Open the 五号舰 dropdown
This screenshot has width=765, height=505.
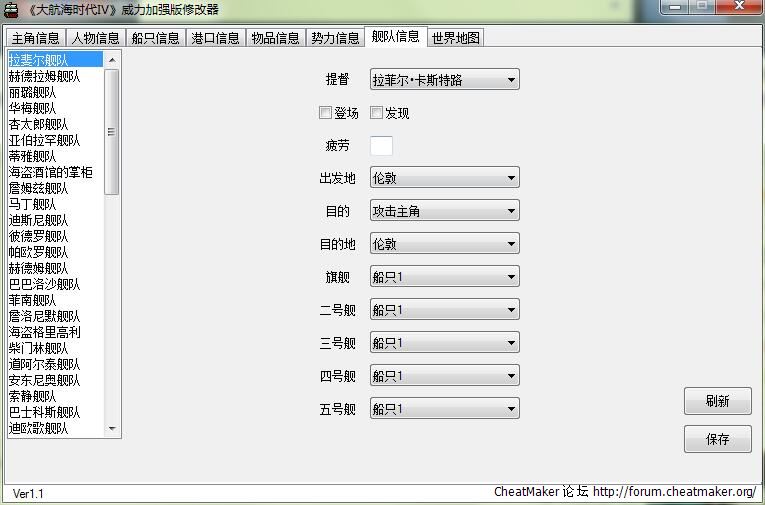[444, 408]
